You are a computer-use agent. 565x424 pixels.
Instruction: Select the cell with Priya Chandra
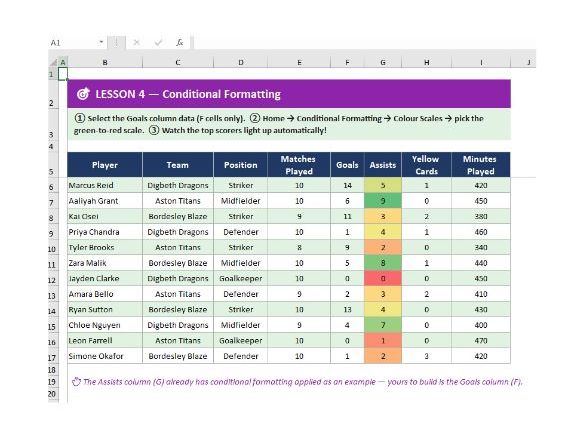[105, 232]
